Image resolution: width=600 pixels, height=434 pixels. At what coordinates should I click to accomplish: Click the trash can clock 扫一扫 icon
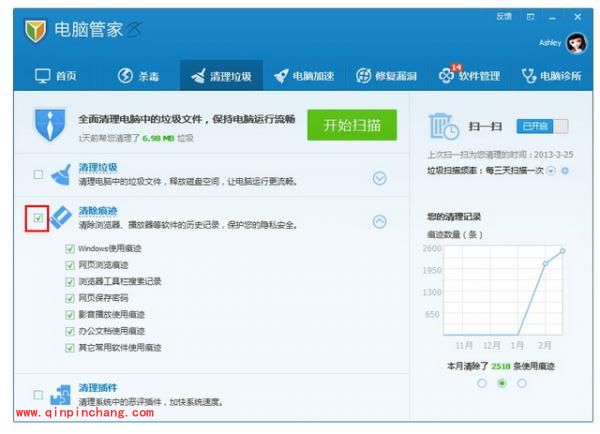point(443,126)
